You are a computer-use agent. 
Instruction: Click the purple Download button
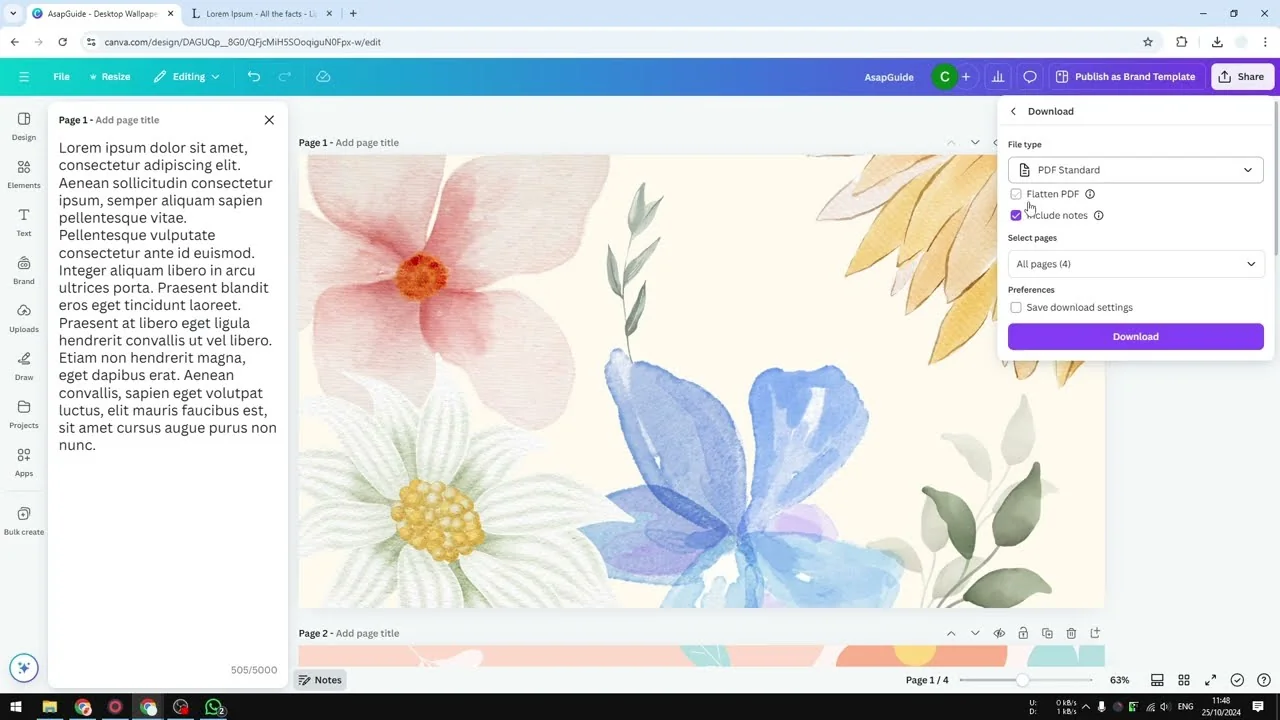tap(1135, 337)
